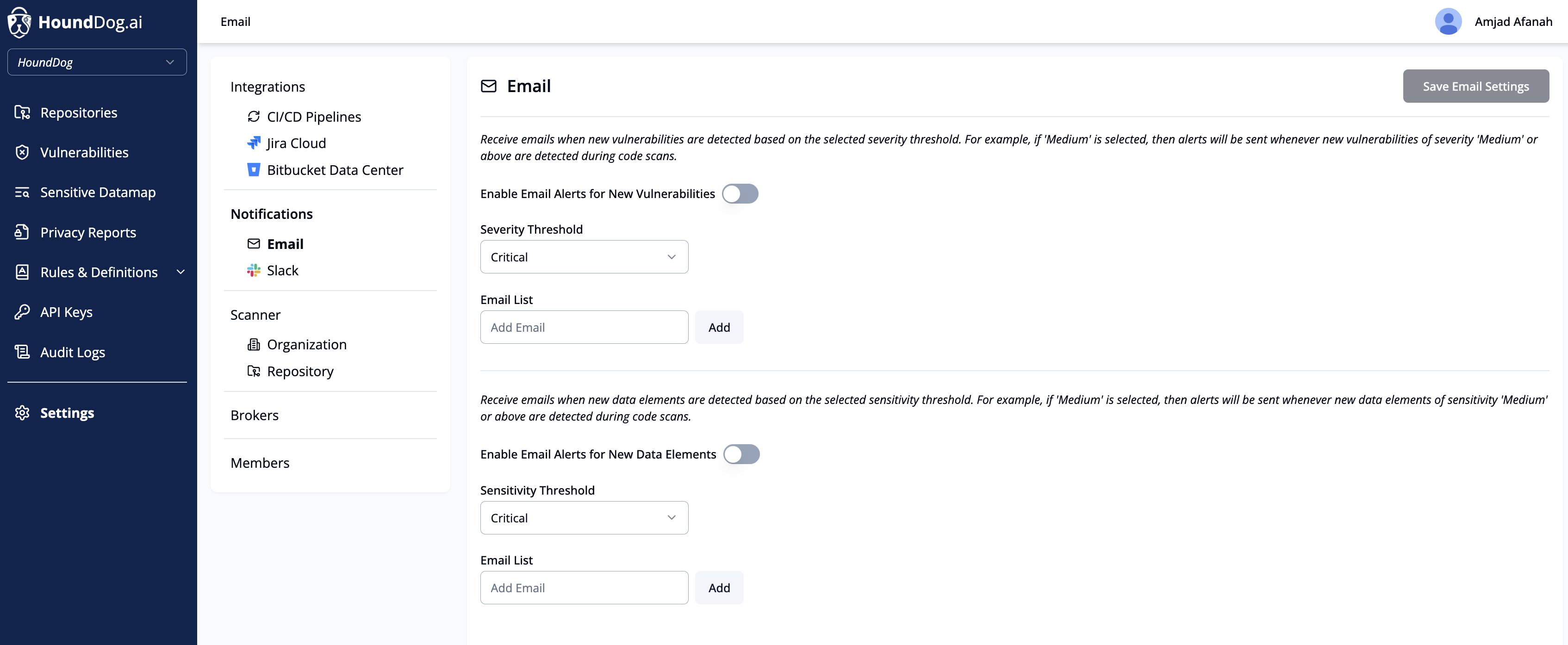Click the Slack logo icon

point(253,270)
